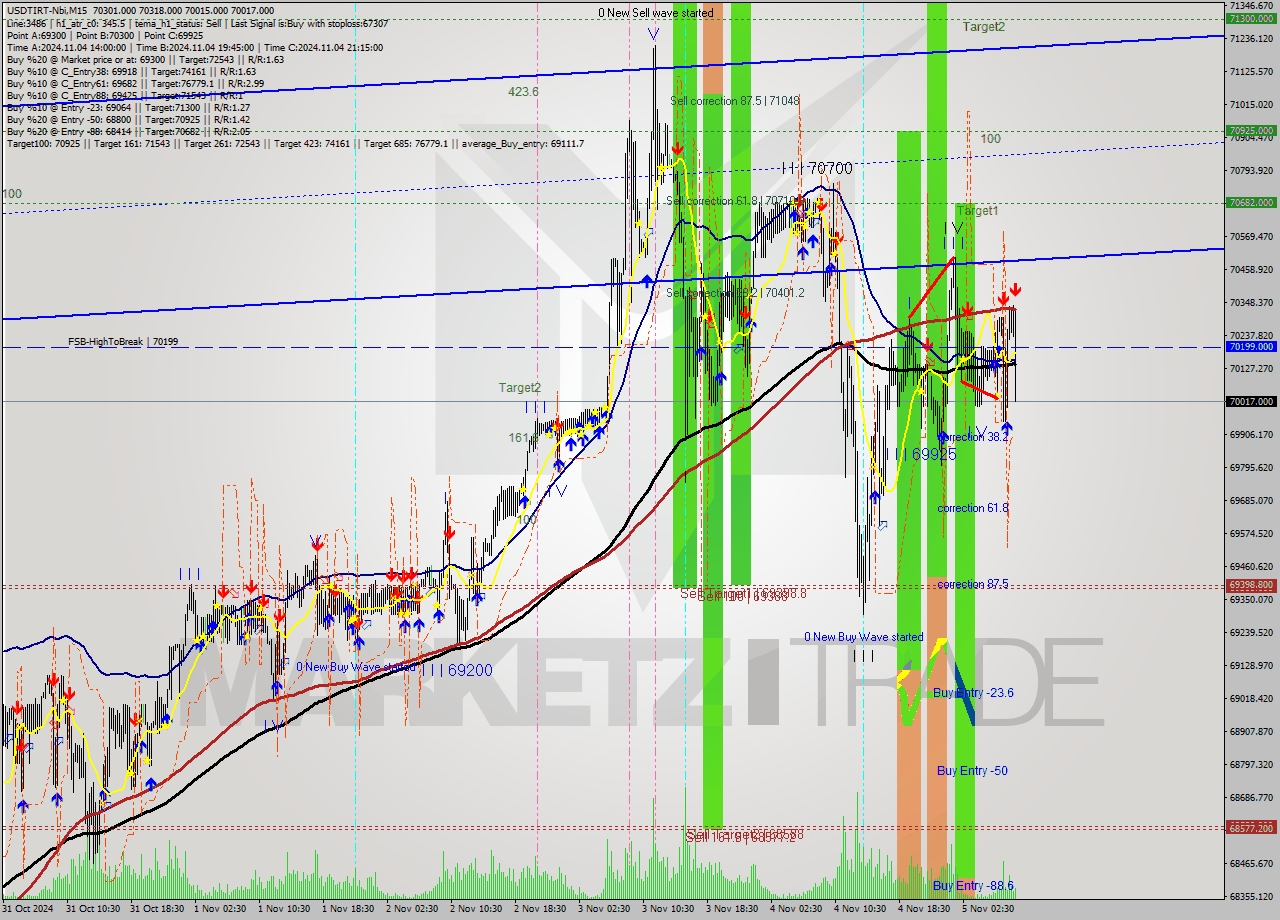Select the red 69398.800 price tag
The image size is (1280, 920).
(x=1251, y=586)
